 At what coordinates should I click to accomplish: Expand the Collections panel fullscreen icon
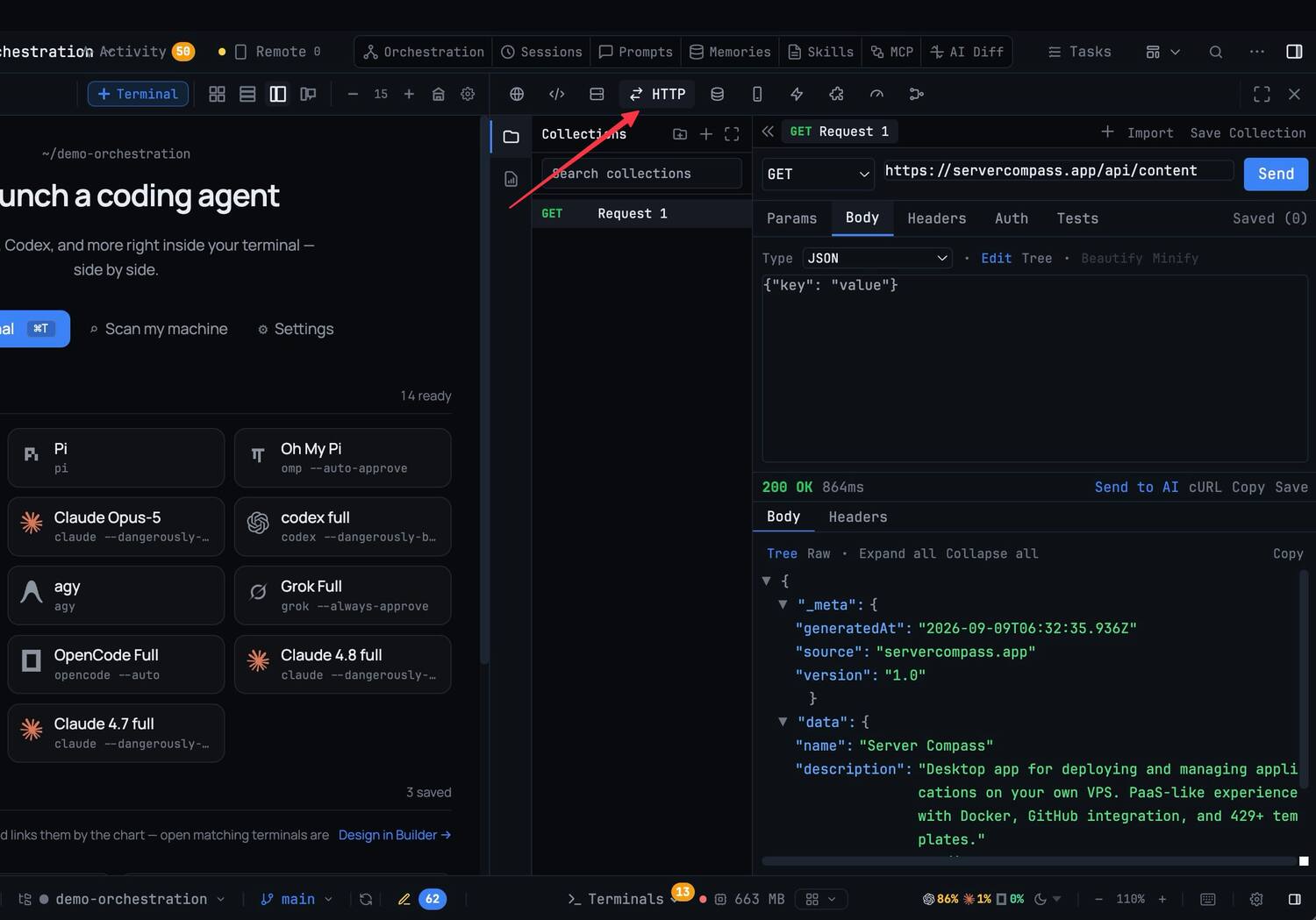(732, 134)
